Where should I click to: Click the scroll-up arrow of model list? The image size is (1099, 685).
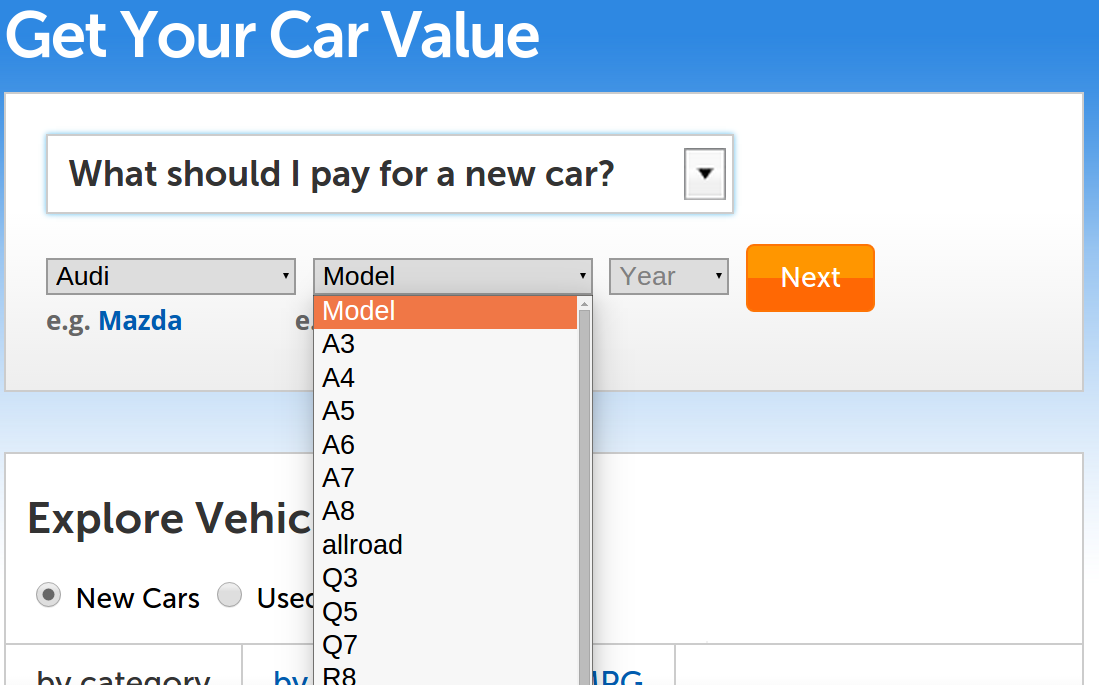pyautogui.click(x=585, y=304)
